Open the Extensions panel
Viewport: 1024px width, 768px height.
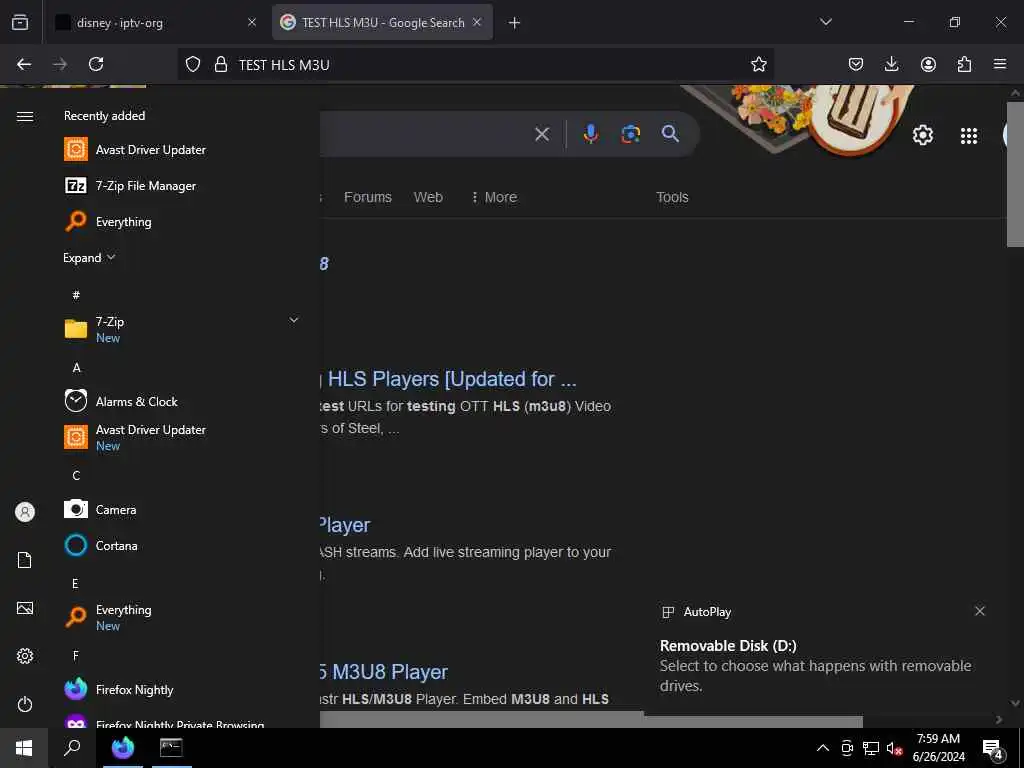coord(964,64)
